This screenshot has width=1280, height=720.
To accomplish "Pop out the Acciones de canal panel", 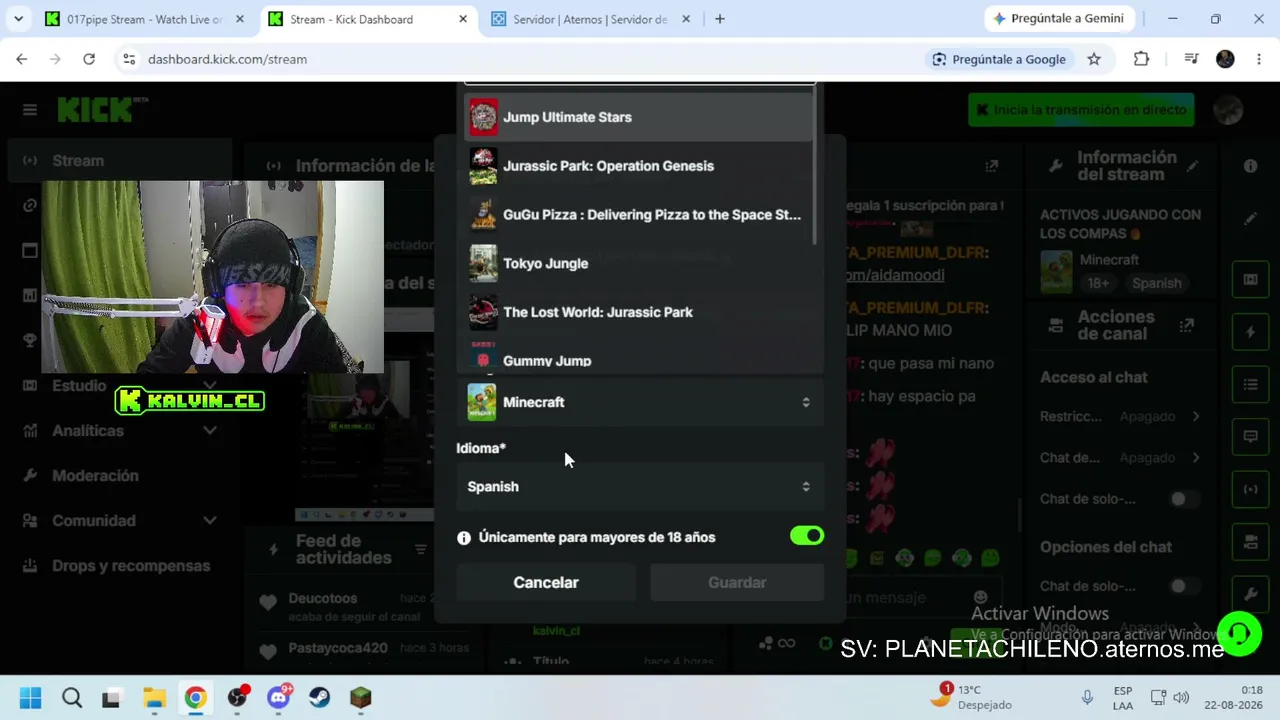I will click(1187, 325).
